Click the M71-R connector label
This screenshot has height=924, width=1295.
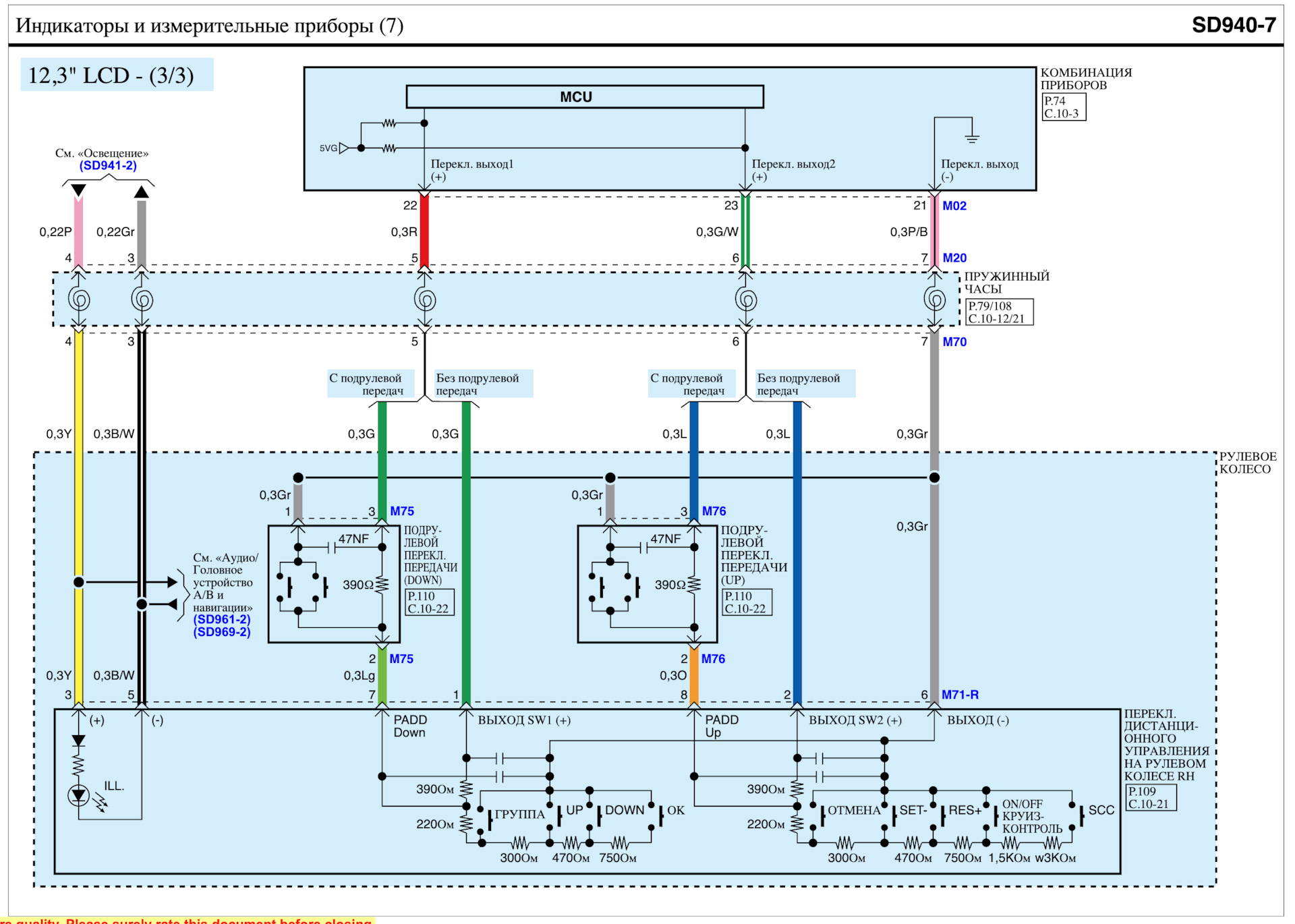pyautogui.click(x=960, y=695)
